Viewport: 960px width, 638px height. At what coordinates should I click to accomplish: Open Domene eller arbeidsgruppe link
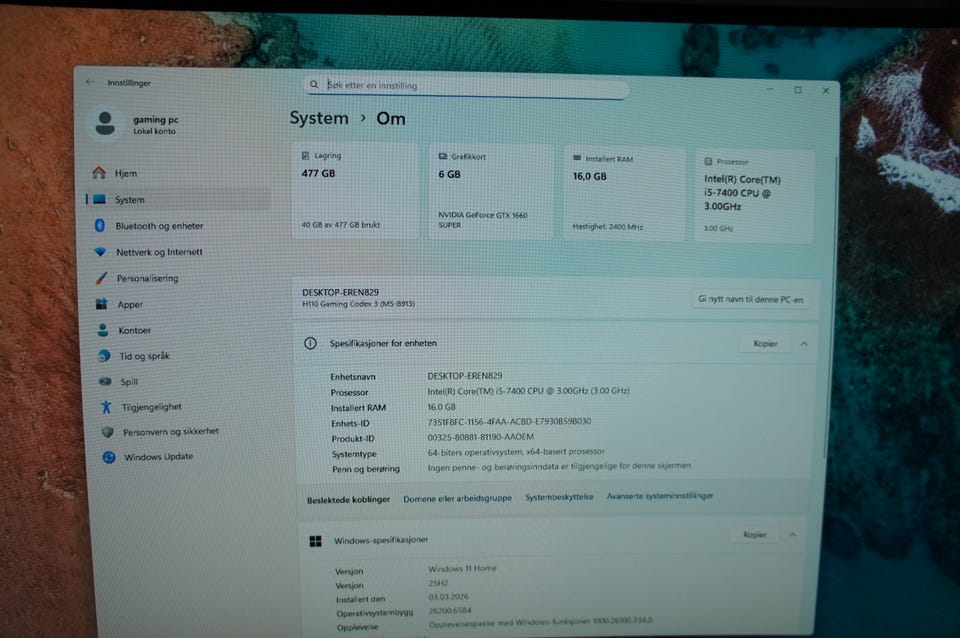tap(457, 498)
